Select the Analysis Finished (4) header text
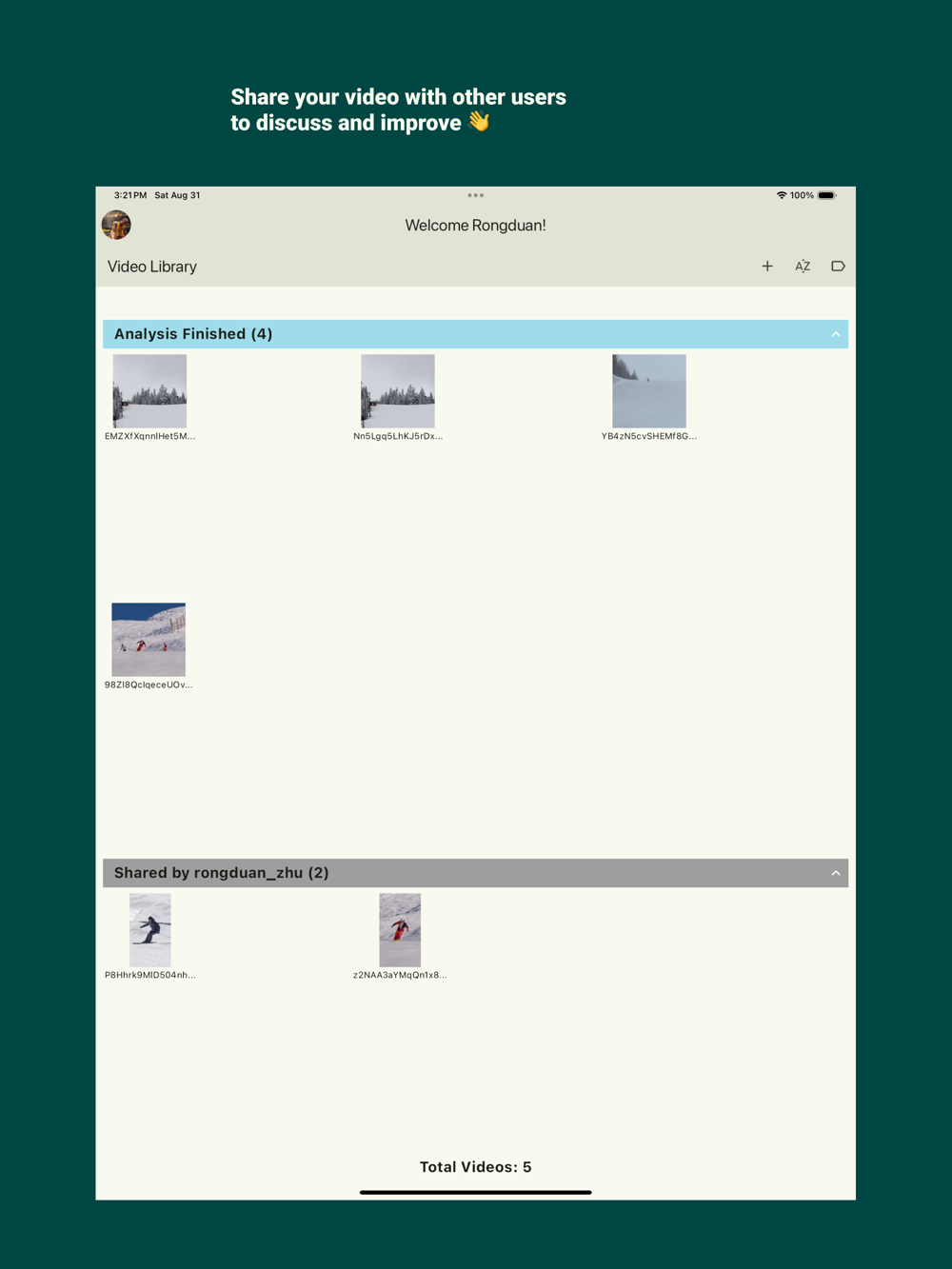Image resolution: width=952 pixels, height=1269 pixels. click(x=193, y=334)
